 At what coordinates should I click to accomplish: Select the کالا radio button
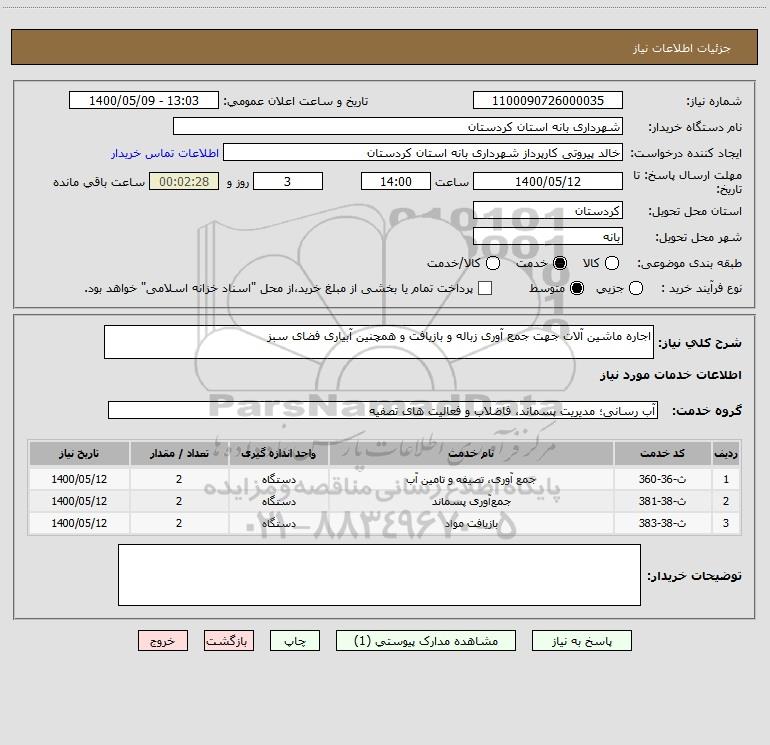(611, 263)
